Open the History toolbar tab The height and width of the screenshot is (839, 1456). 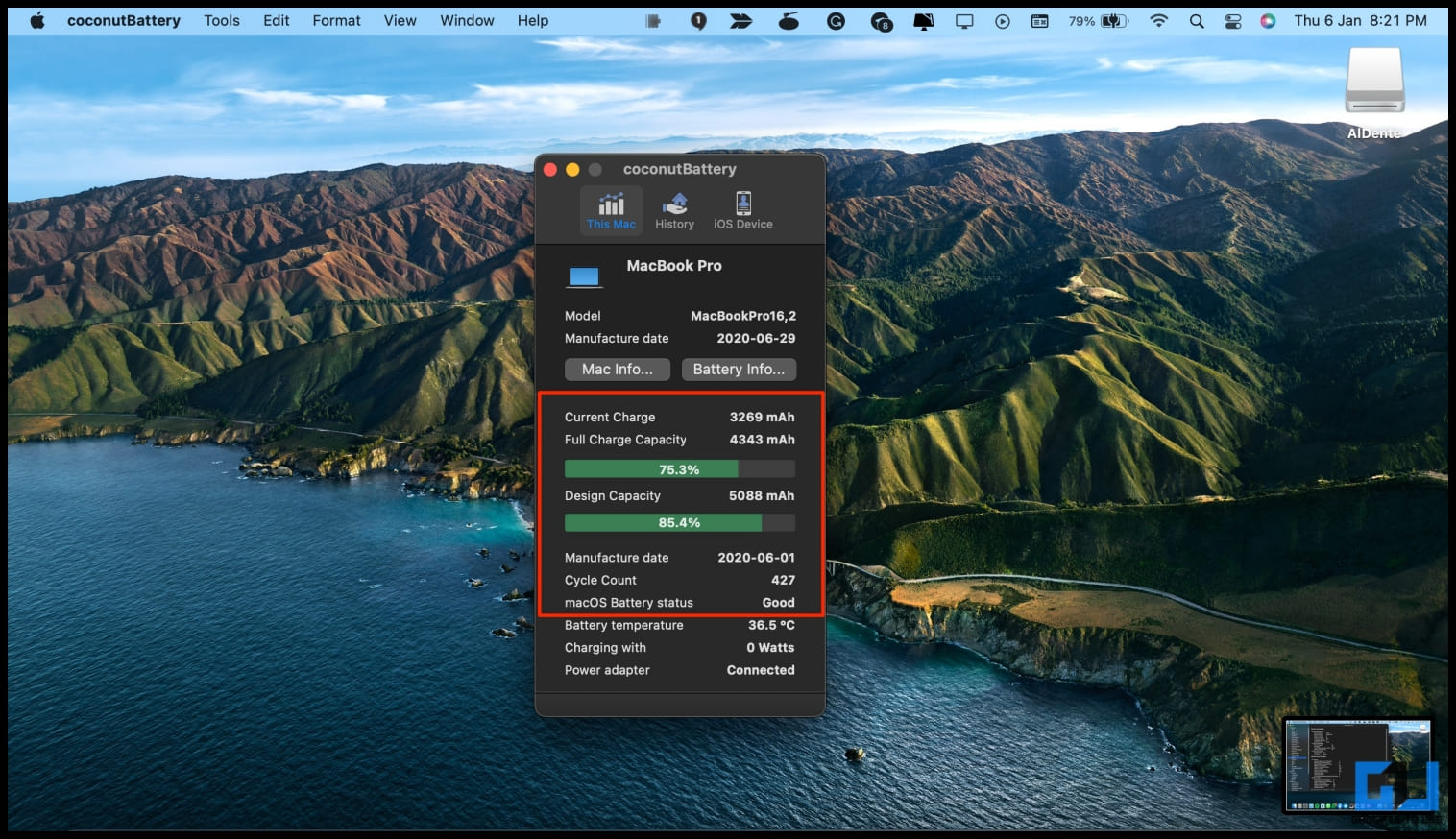pos(674,210)
